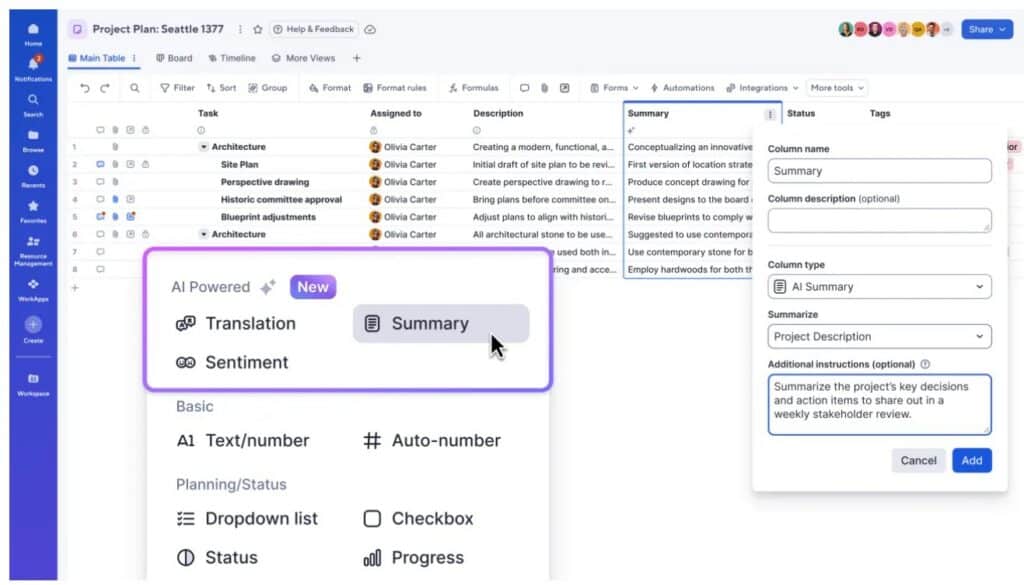The height and width of the screenshot is (585, 1024).
Task: Choose Summary AI column type
Action: coord(441,323)
